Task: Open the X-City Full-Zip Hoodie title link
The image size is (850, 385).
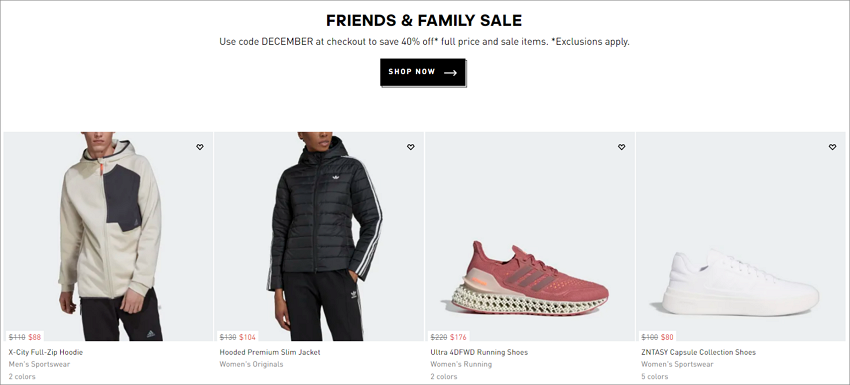Action: click(x=46, y=352)
